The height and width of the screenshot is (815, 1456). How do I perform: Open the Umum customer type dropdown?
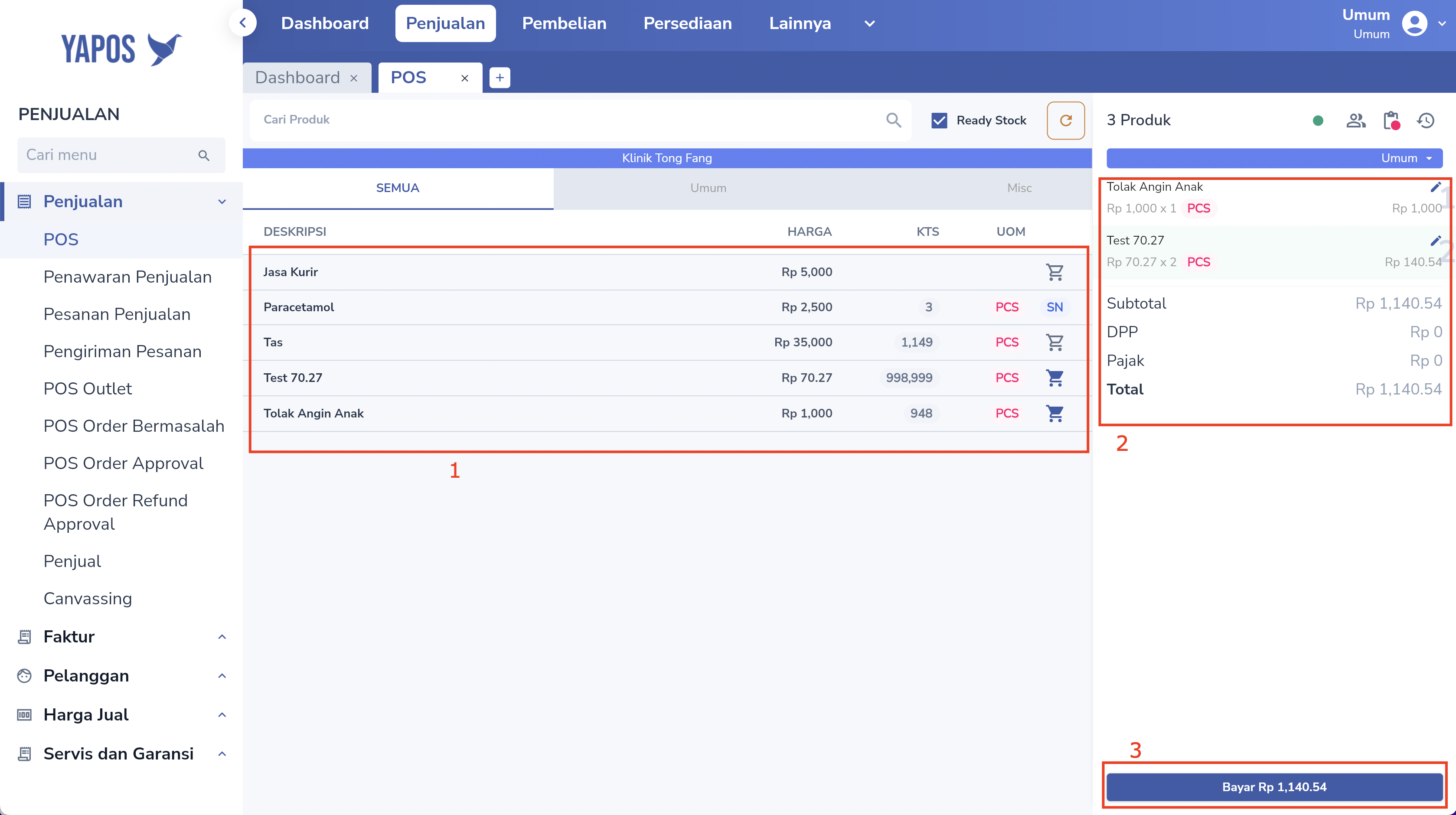[1275, 158]
